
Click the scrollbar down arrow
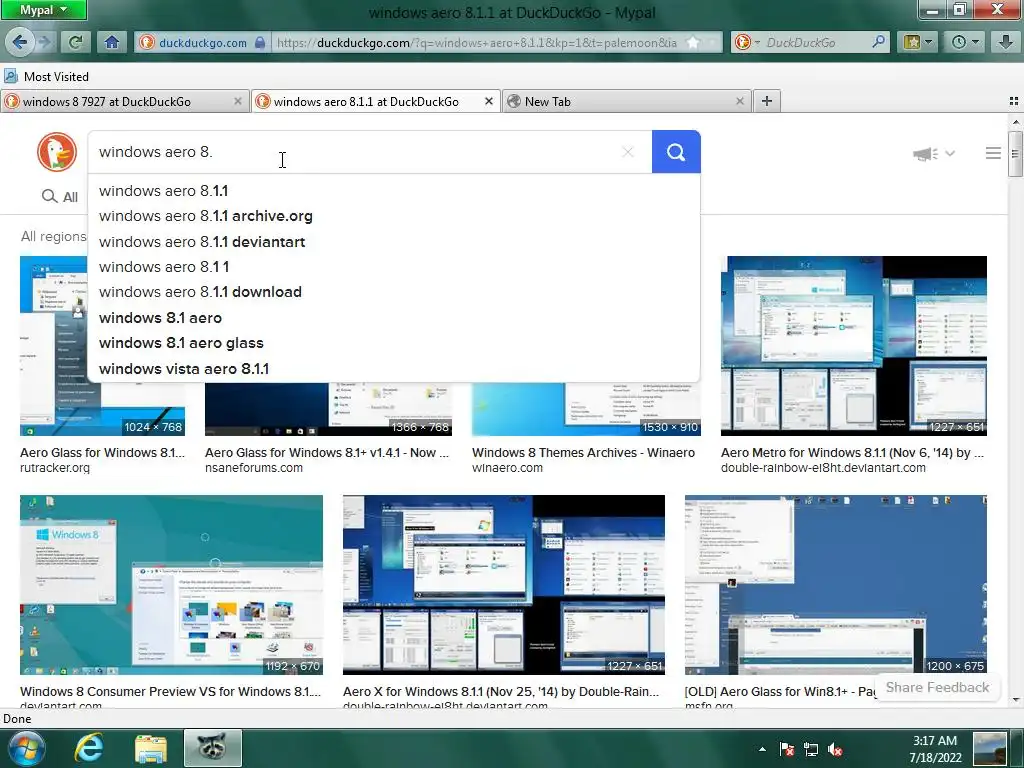1016,700
